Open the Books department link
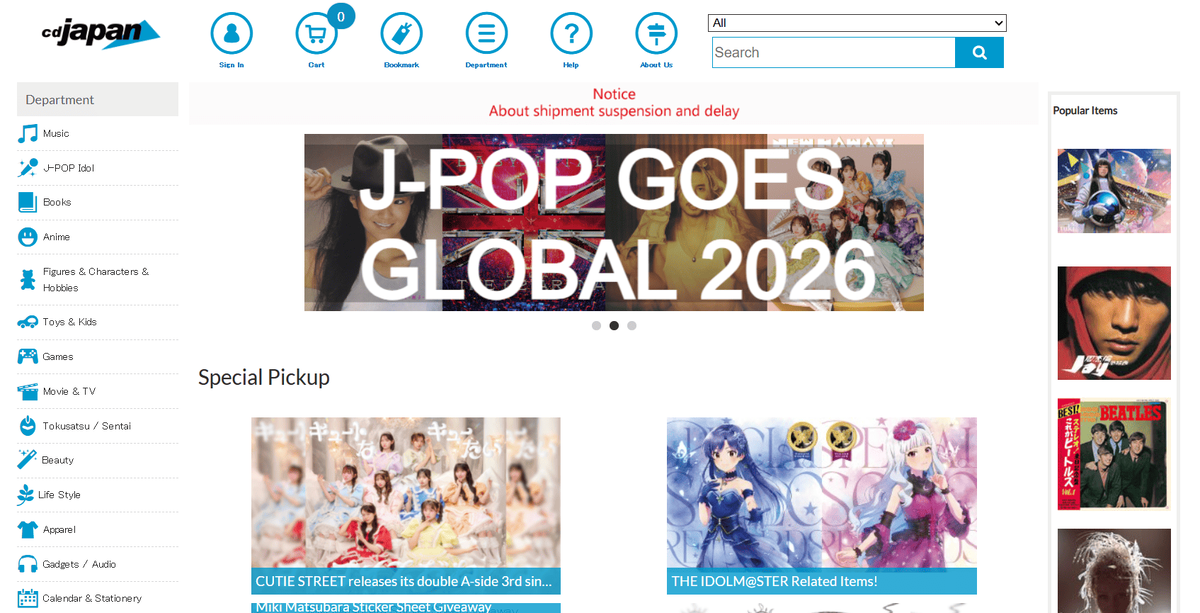The image size is (1200, 613). point(57,202)
